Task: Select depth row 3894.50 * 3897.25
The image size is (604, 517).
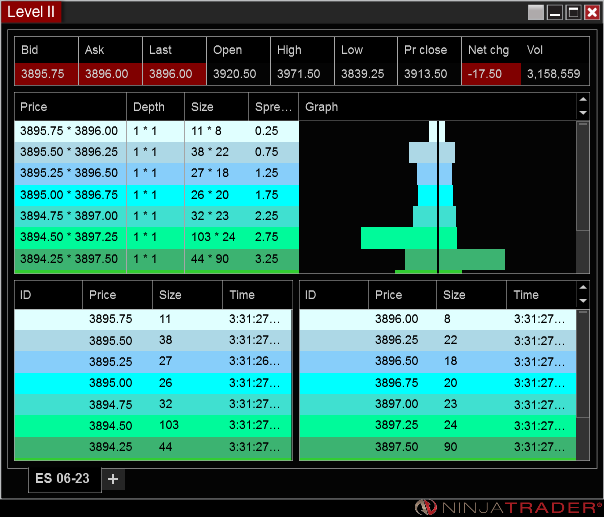Action: pyautogui.click(x=156, y=237)
